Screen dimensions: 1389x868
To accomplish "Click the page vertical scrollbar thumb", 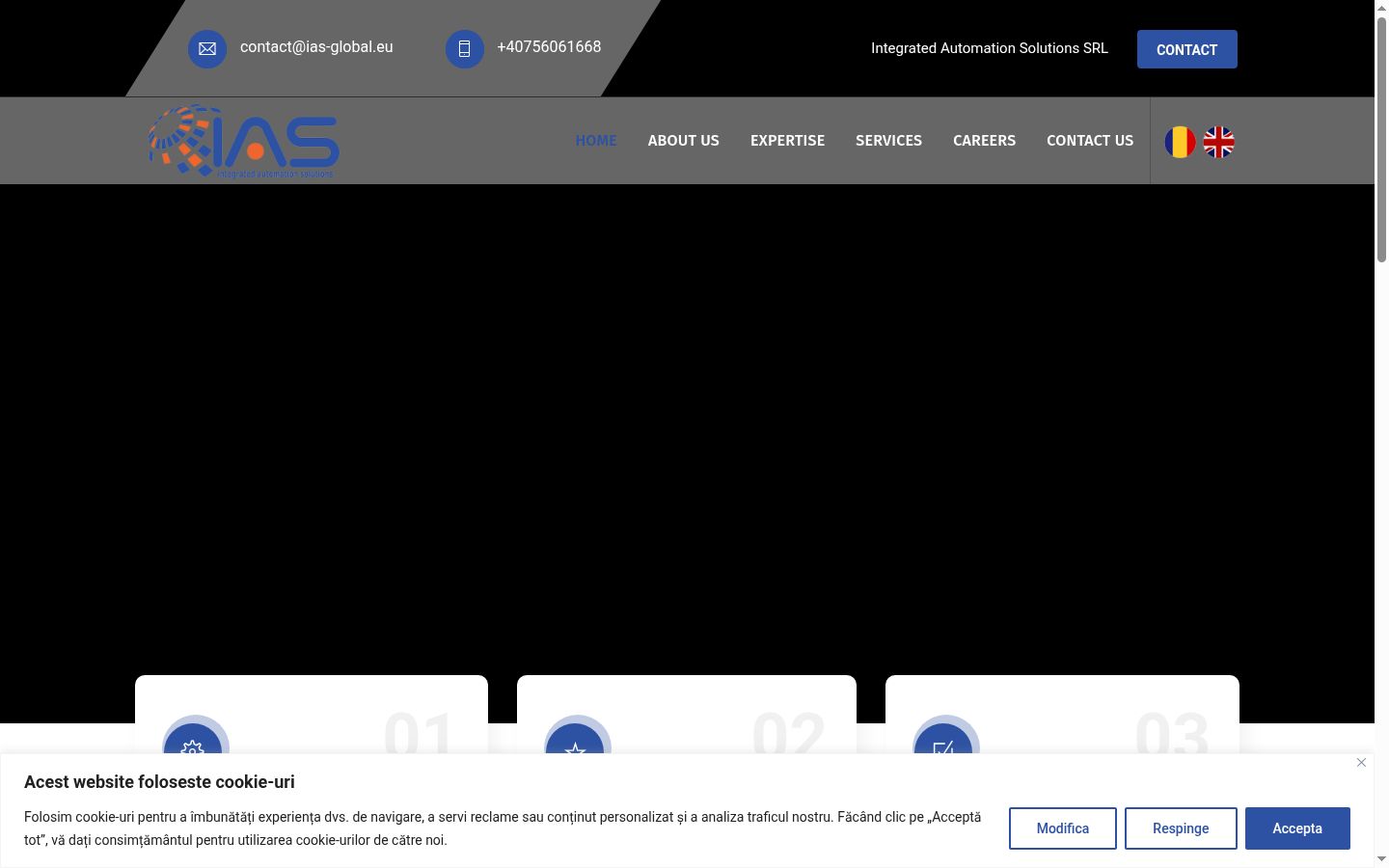I will point(1381,138).
